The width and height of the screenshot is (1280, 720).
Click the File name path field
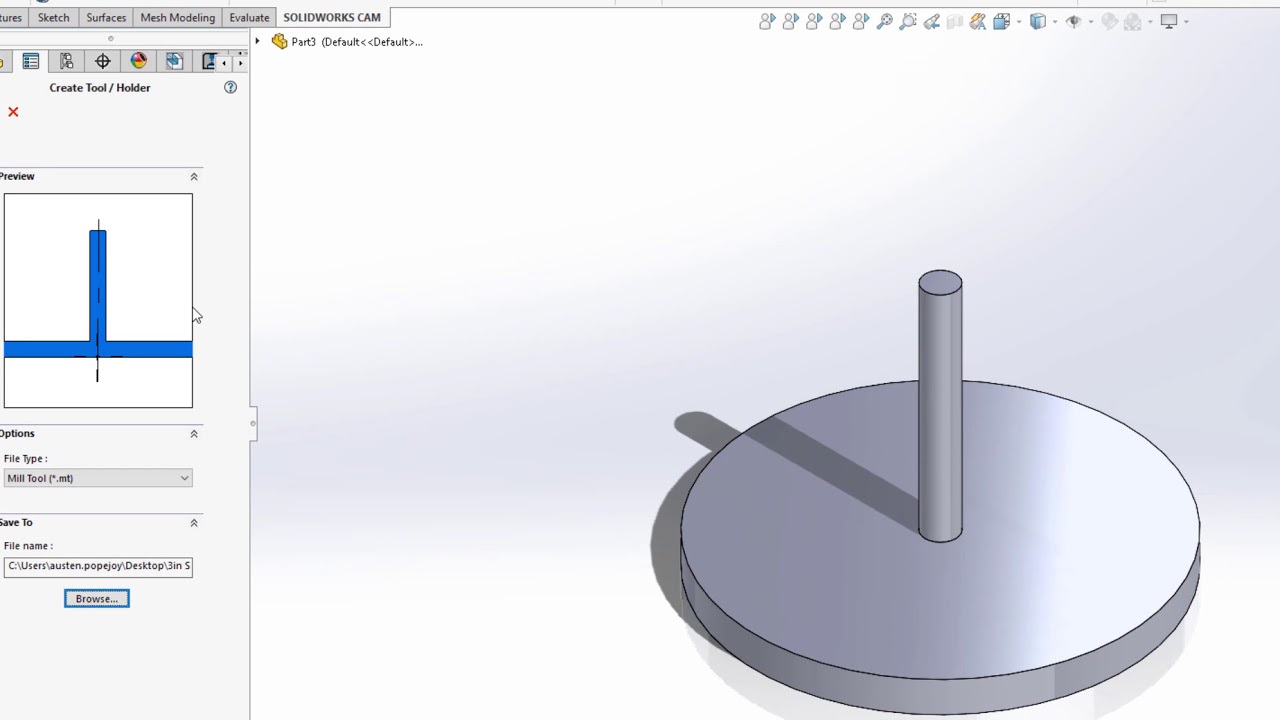[x=98, y=566]
